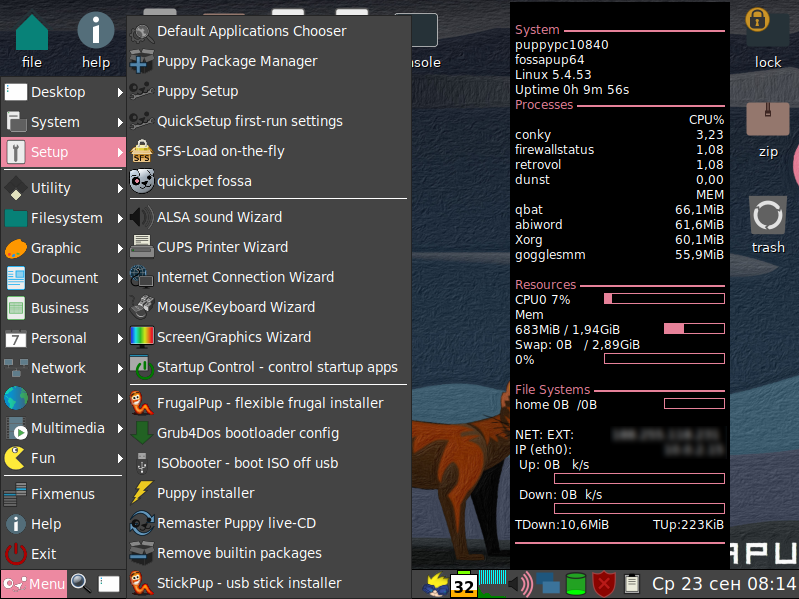The image size is (799, 599).
Task: Open Help from the main menu
Action: [x=64, y=524]
